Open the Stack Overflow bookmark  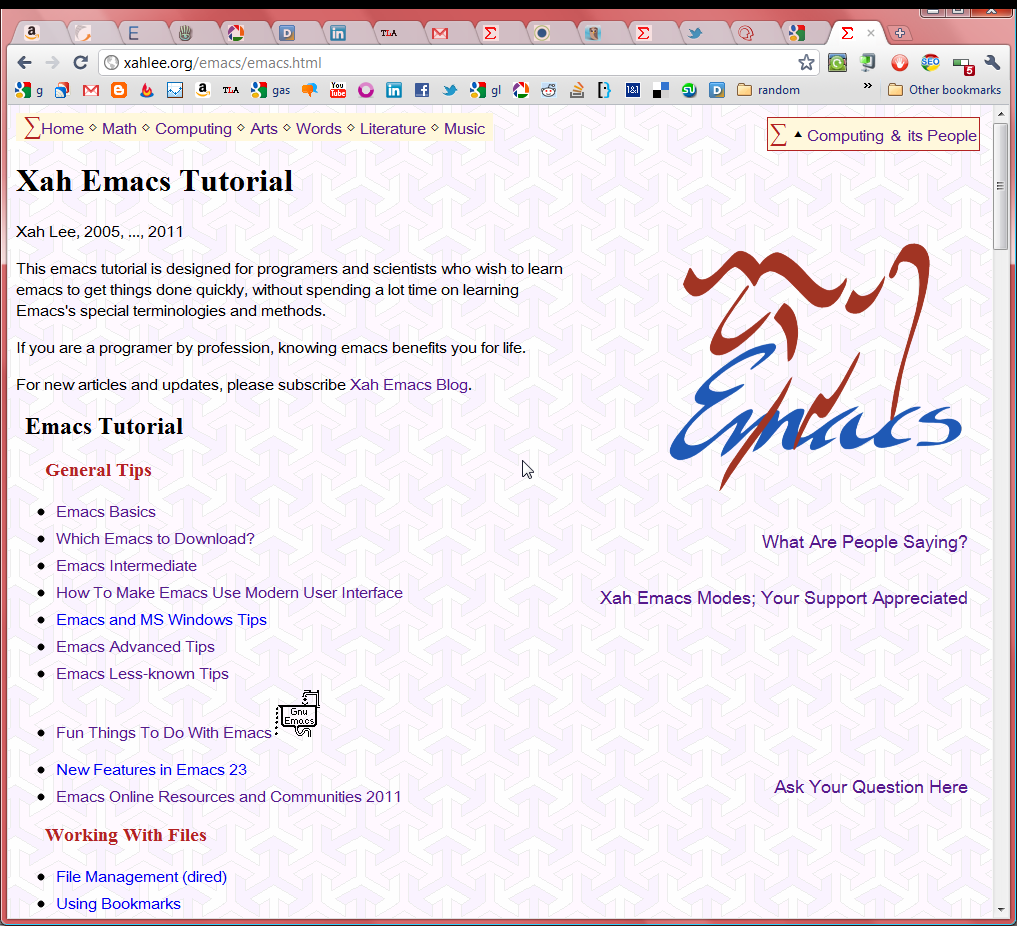coord(577,90)
